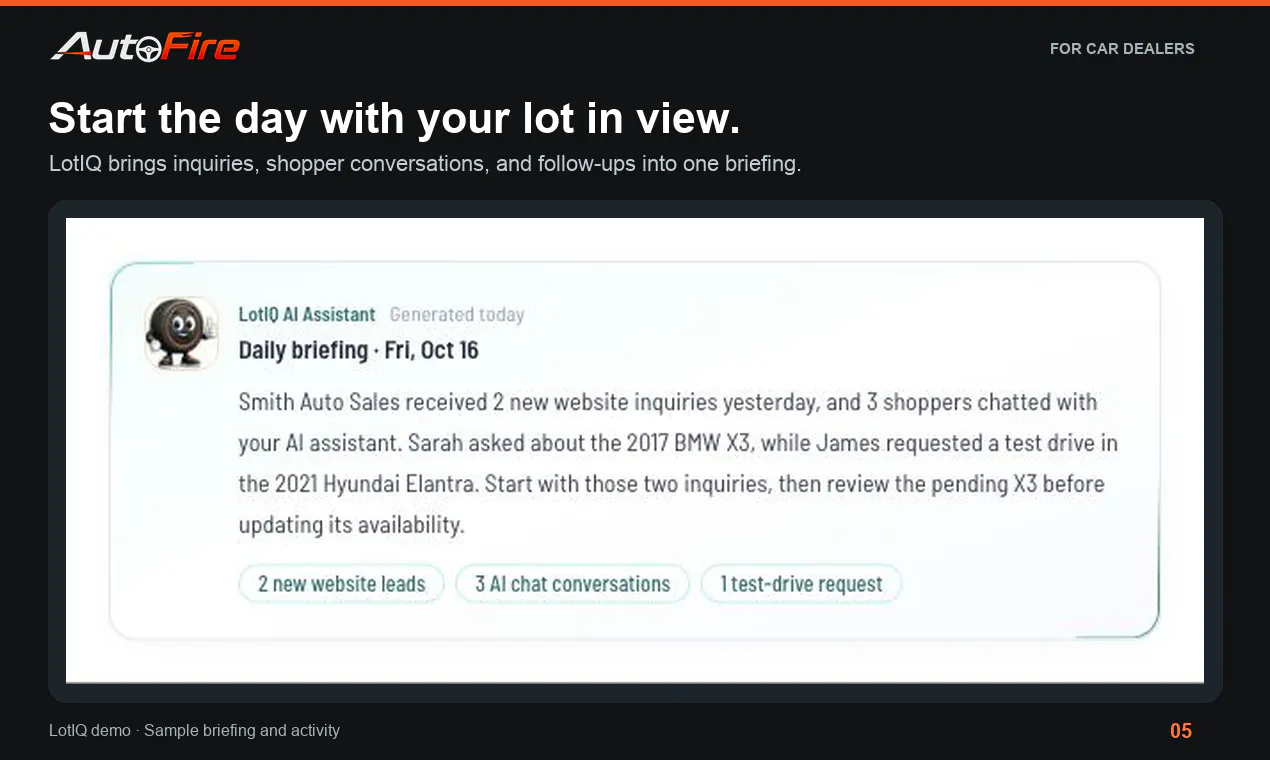Choose the '1 test-drive request' chip

(x=801, y=584)
